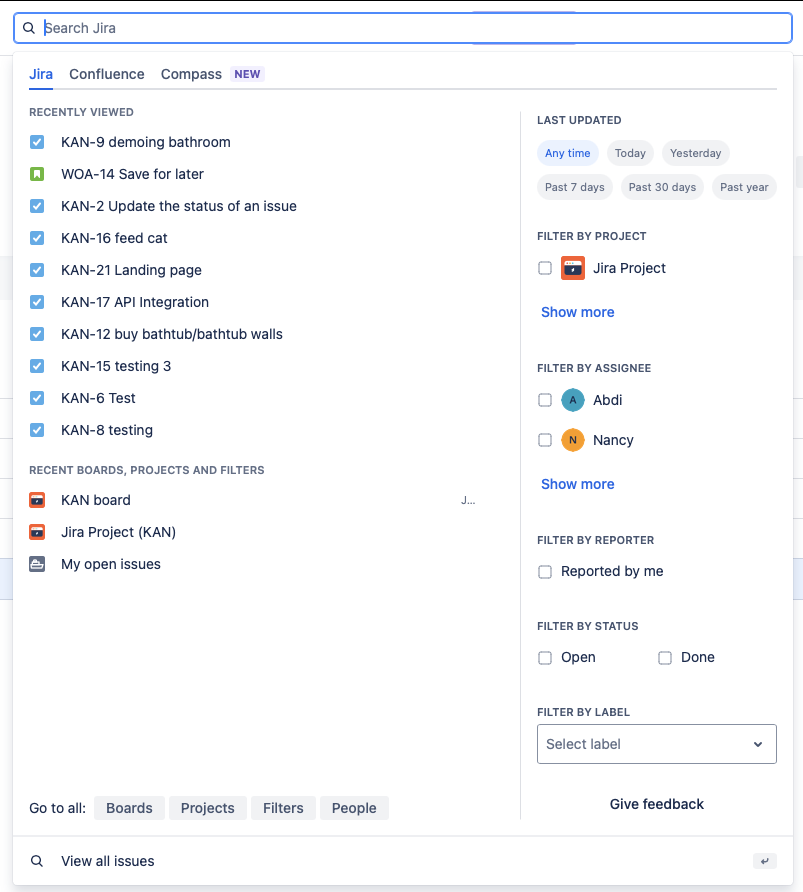
Task: Click the filter icon beside My open issues
Action: pos(37,564)
